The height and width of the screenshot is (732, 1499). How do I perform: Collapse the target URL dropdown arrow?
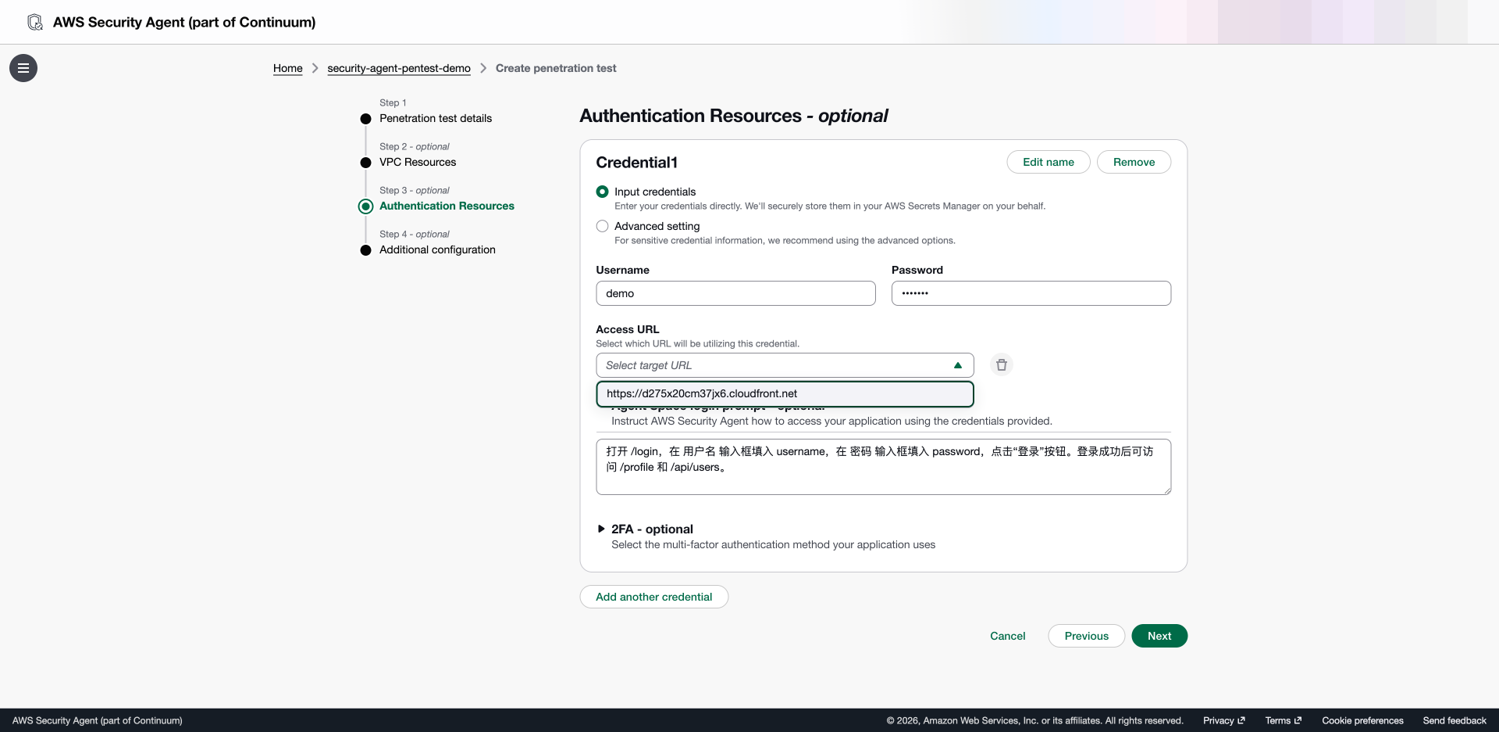(x=957, y=365)
